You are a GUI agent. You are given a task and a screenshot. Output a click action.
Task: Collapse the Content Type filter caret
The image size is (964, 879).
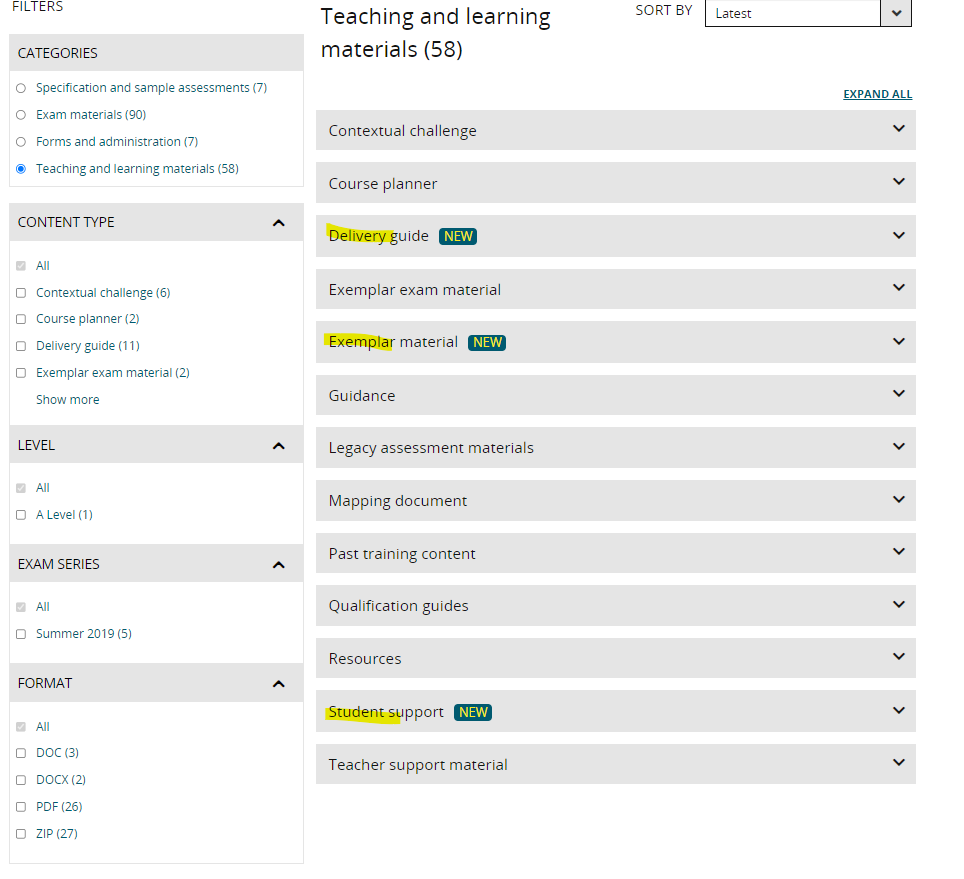(279, 223)
